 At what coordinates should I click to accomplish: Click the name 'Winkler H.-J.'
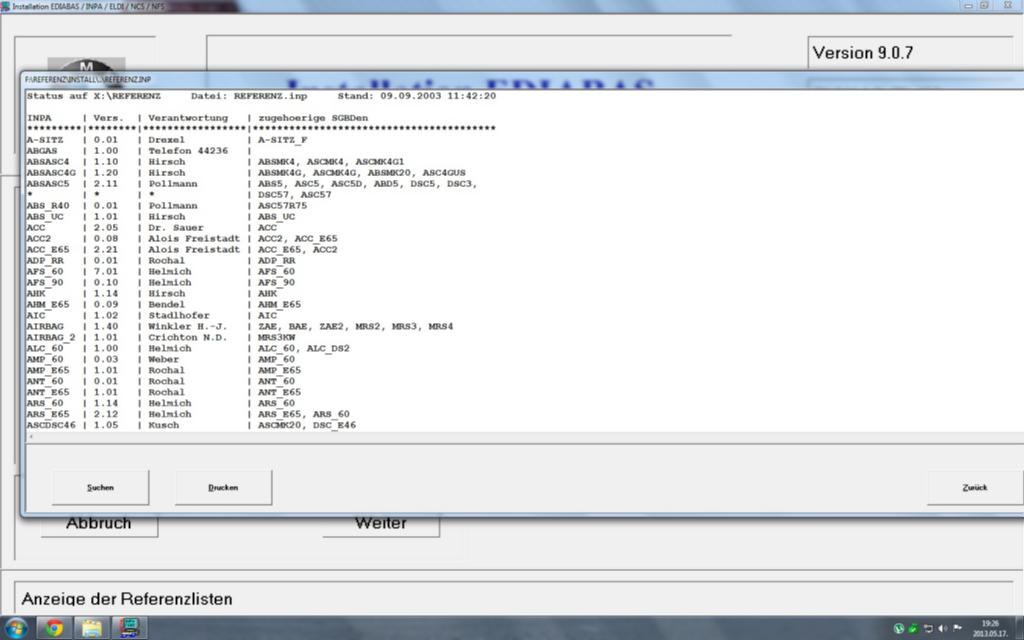(x=188, y=326)
